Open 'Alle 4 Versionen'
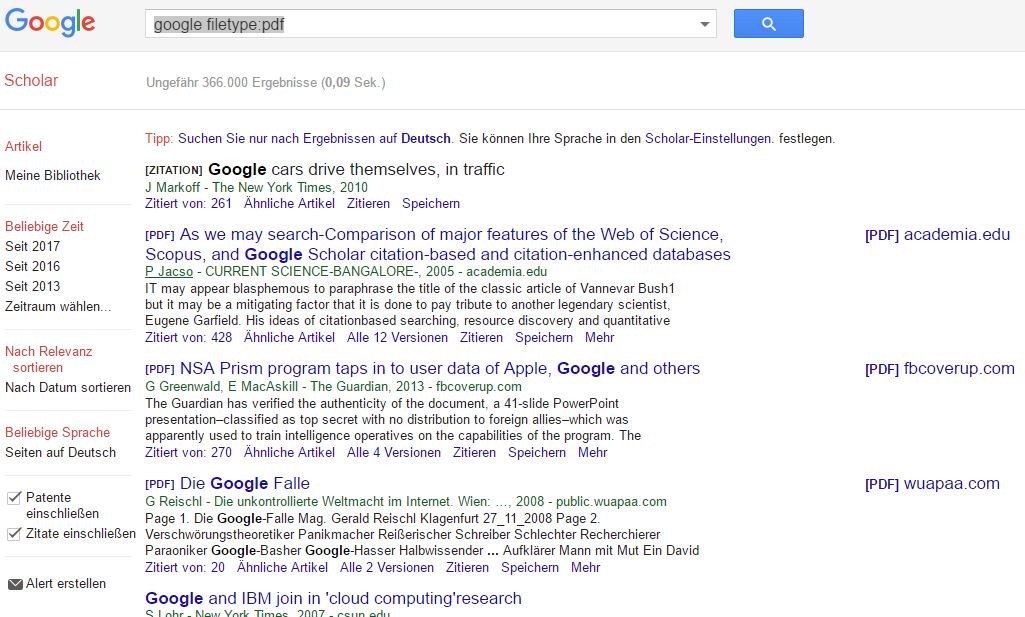 coord(394,452)
